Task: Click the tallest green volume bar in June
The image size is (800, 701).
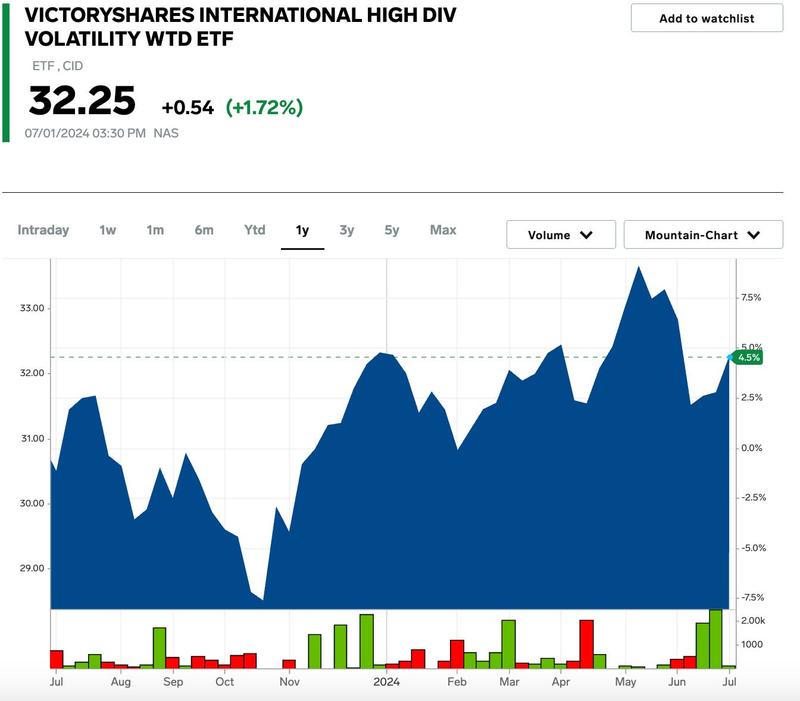Action: [x=716, y=639]
